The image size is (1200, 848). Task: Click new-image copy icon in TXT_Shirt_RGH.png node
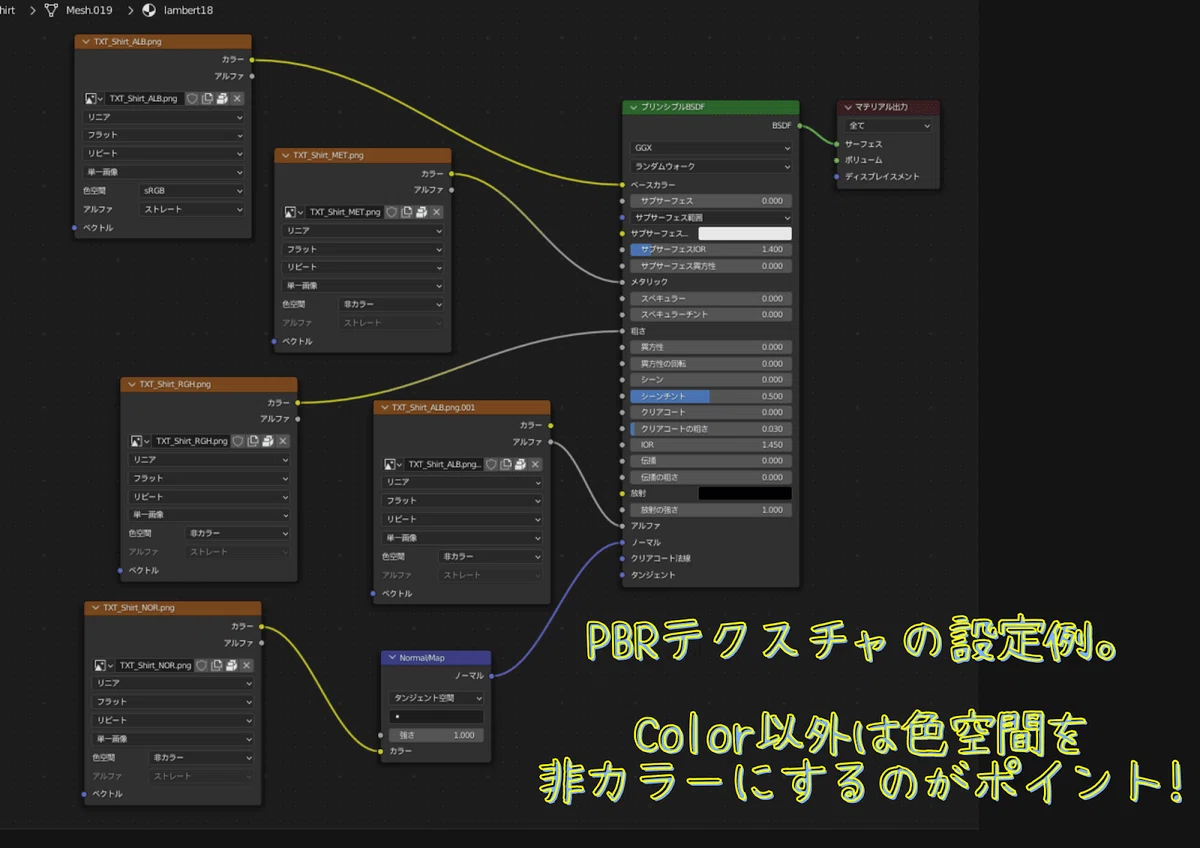pyautogui.click(x=253, y=441)
